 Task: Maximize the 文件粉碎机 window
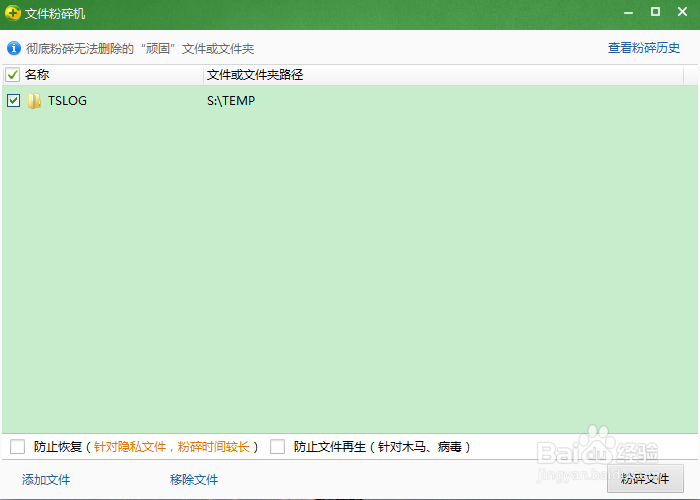point(655,12)
